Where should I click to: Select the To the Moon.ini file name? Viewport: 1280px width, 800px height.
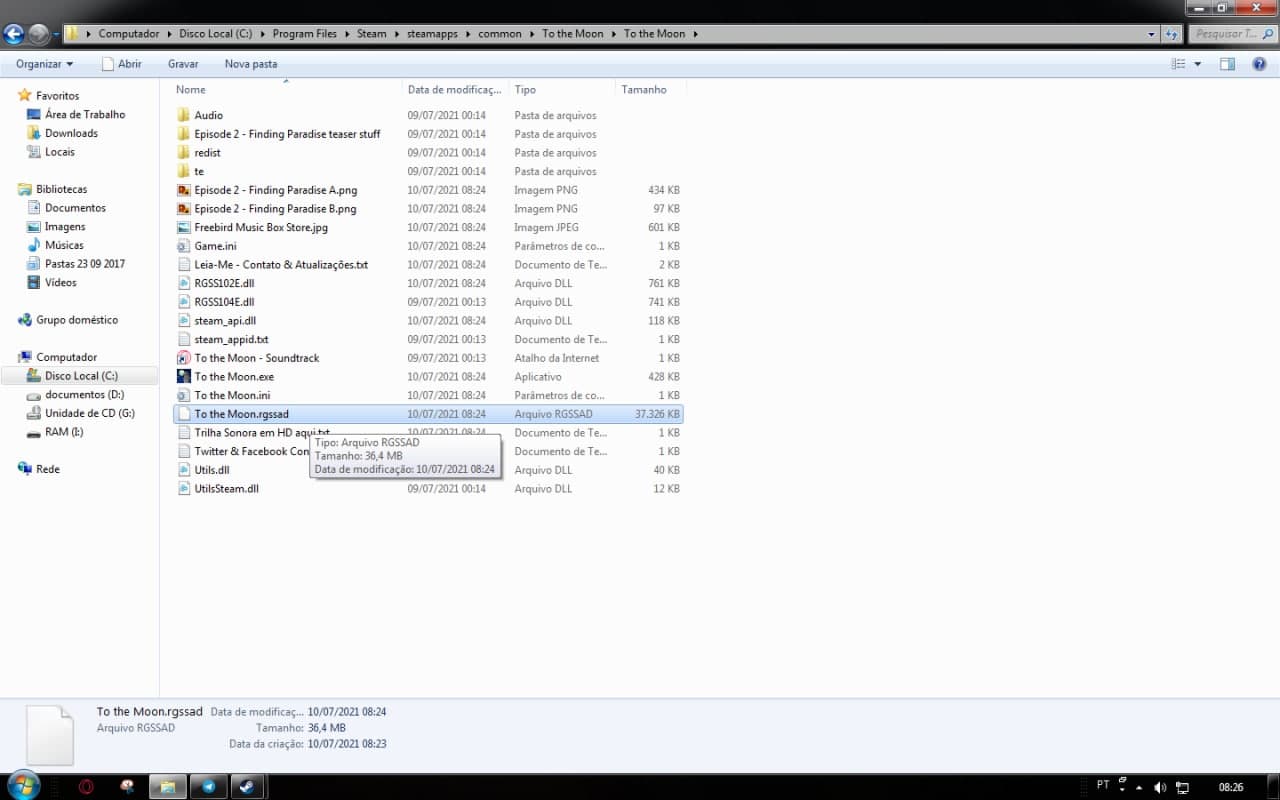(x=232, y=395)
